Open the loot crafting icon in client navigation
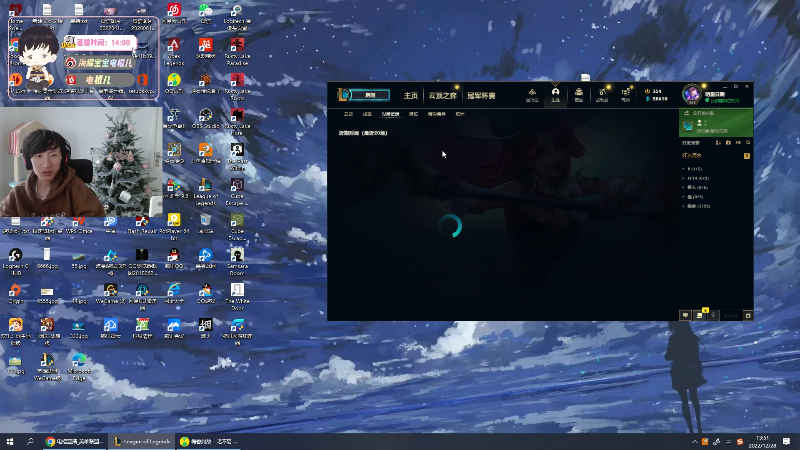Screen dimensions: 800x450 (x=602, y=94)
